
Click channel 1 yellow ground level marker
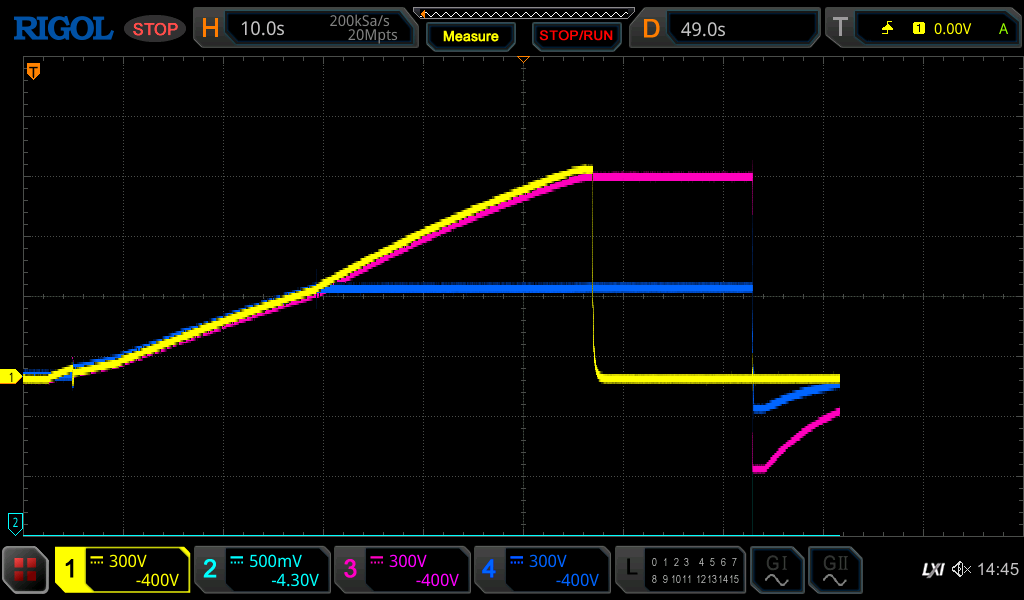tap(12, 377)
